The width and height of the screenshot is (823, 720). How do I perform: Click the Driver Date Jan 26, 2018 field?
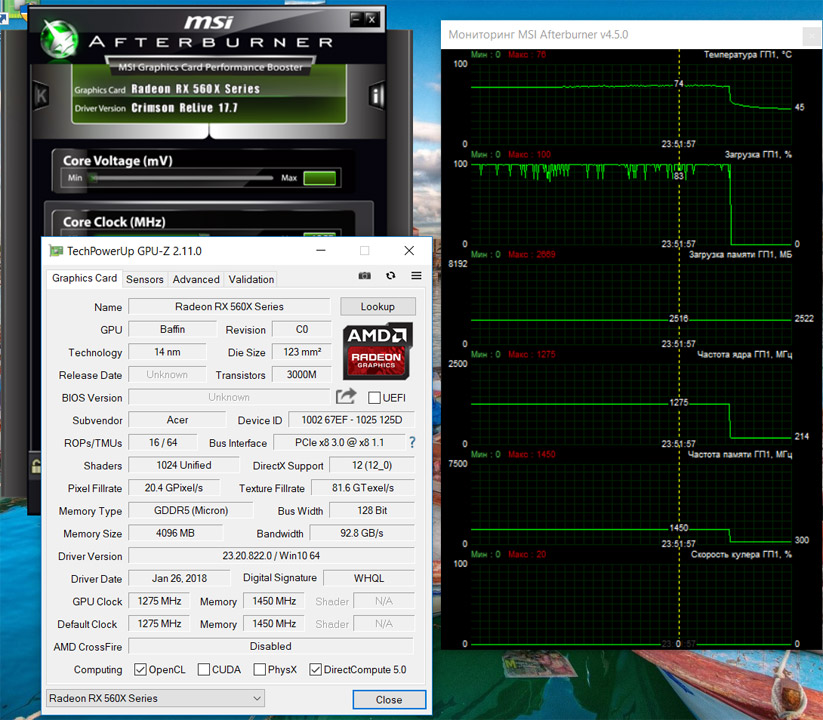180,578
